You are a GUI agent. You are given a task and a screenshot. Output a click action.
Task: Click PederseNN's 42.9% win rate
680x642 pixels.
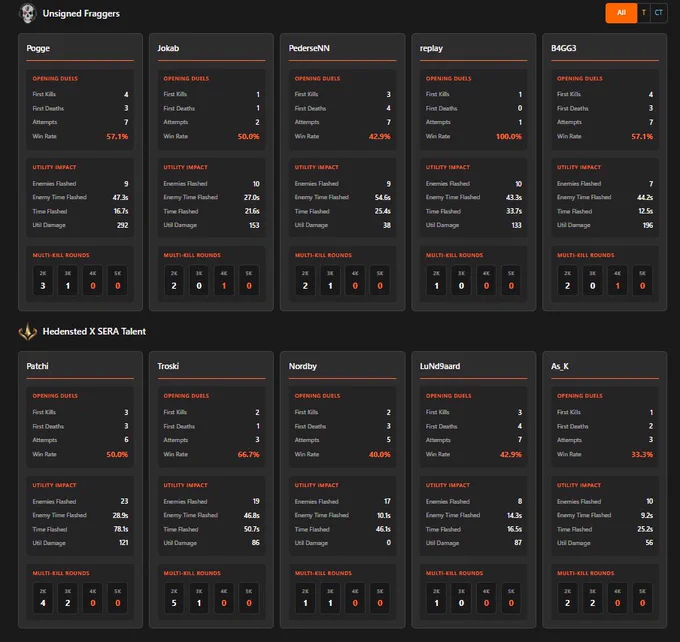(x=379, y=136)
